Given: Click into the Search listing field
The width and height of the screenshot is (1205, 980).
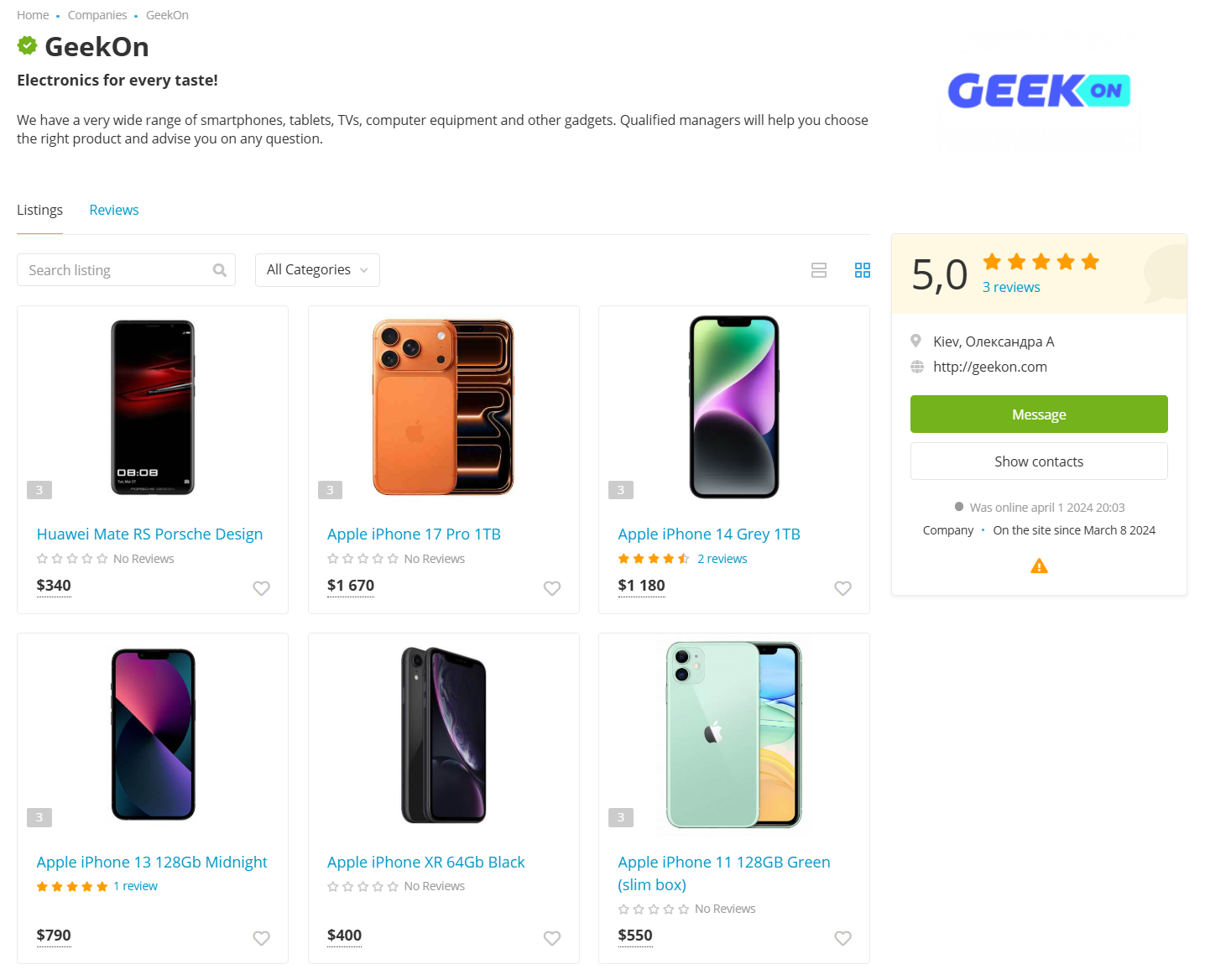Looking at the screenshot, I should click(116, 270).
